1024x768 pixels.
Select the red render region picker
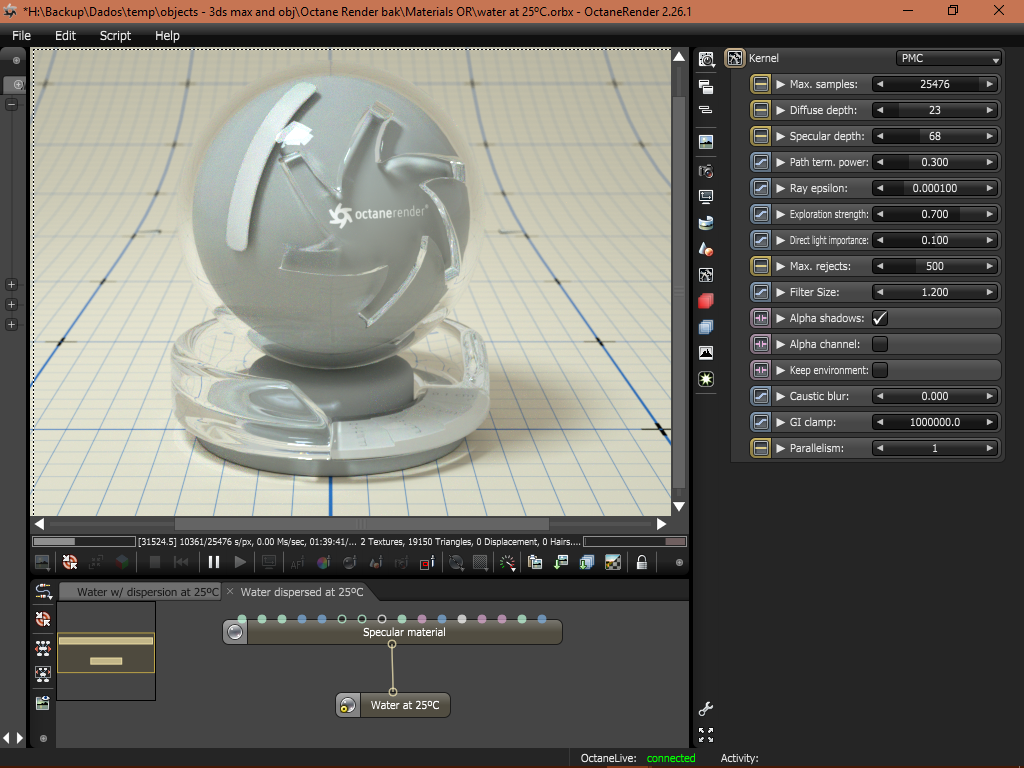click(x=427, y=562)
